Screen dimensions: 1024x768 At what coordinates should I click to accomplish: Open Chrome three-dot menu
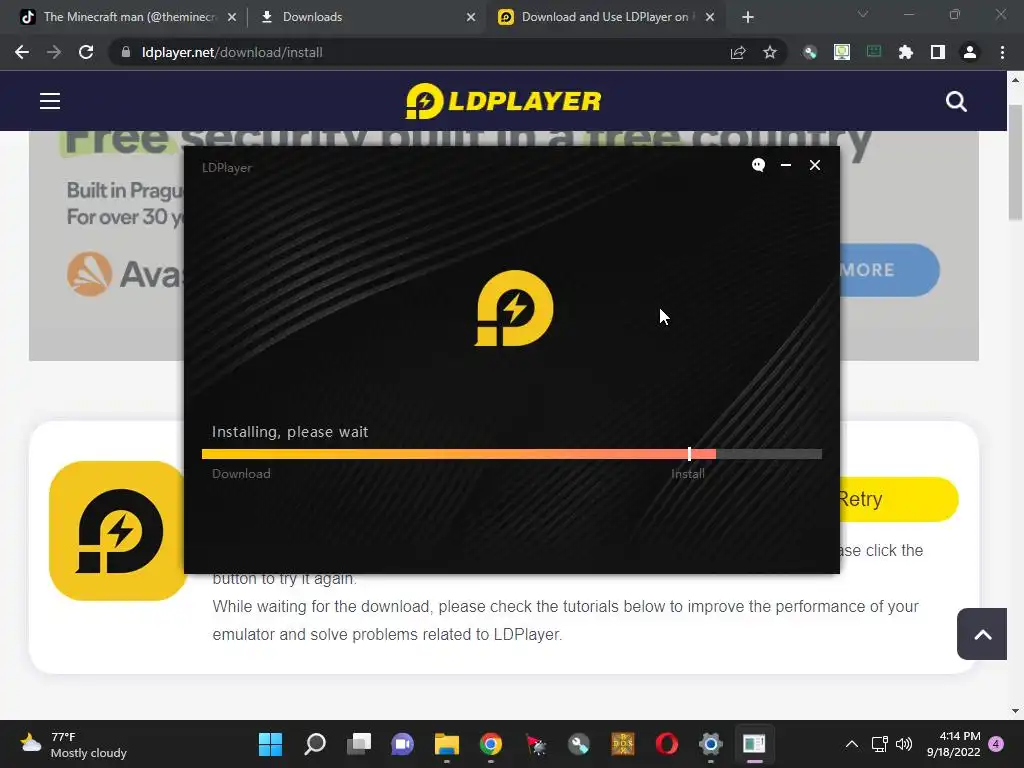click(x=1002, y=52)
